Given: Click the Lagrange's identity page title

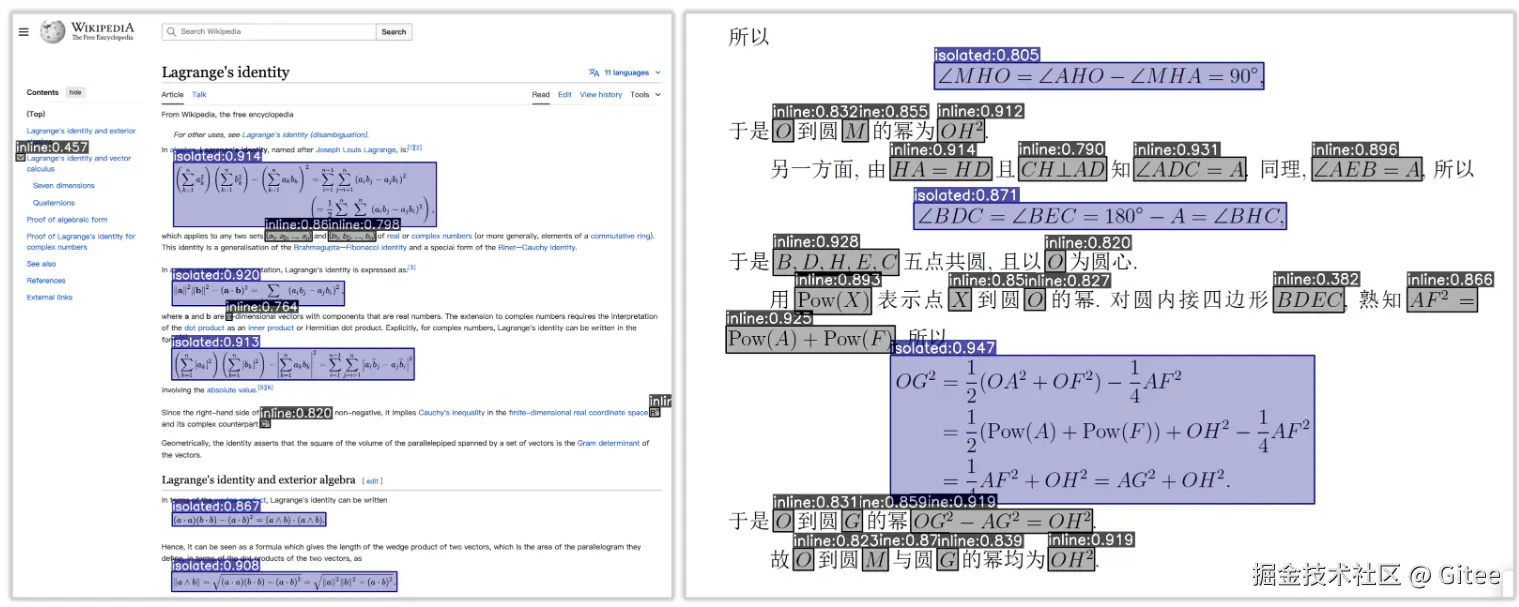Looking at the screenshot, I should pyautogui.click(x=226, y=72).
